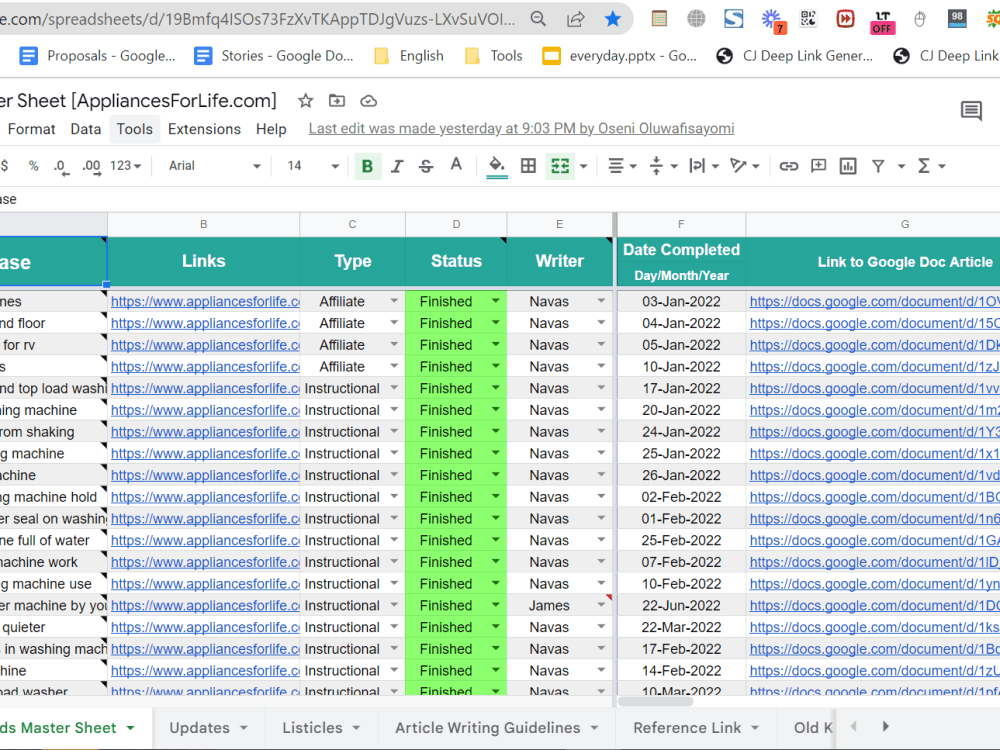The image size is (1000, 750).
Task: Open the Data menu
Action: click(85, 129)
